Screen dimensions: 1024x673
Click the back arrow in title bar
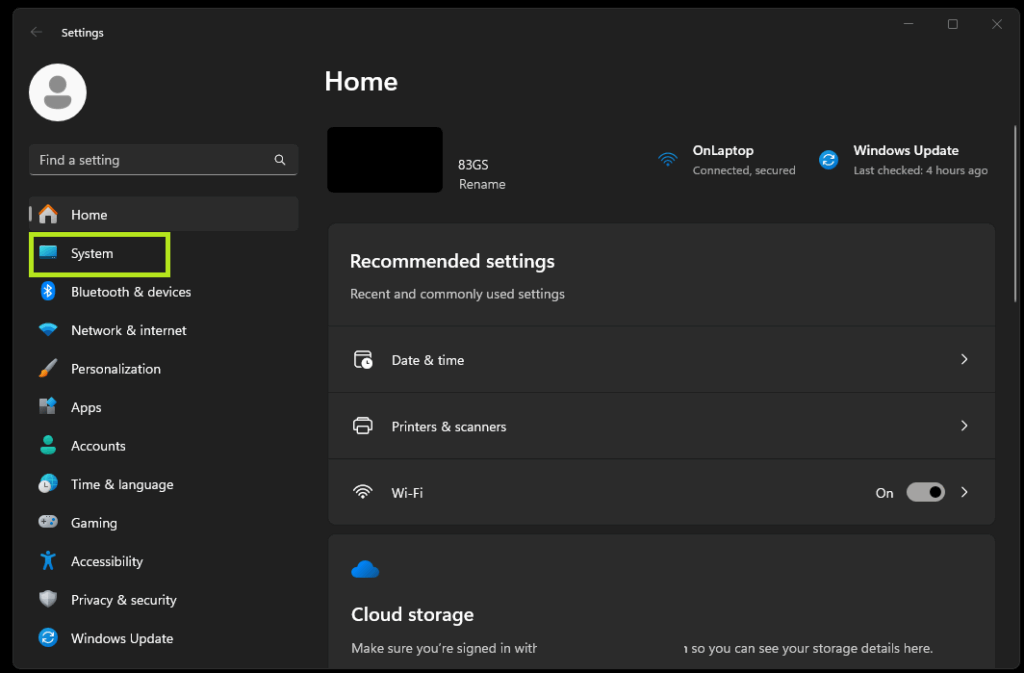(x=36, y=32)
